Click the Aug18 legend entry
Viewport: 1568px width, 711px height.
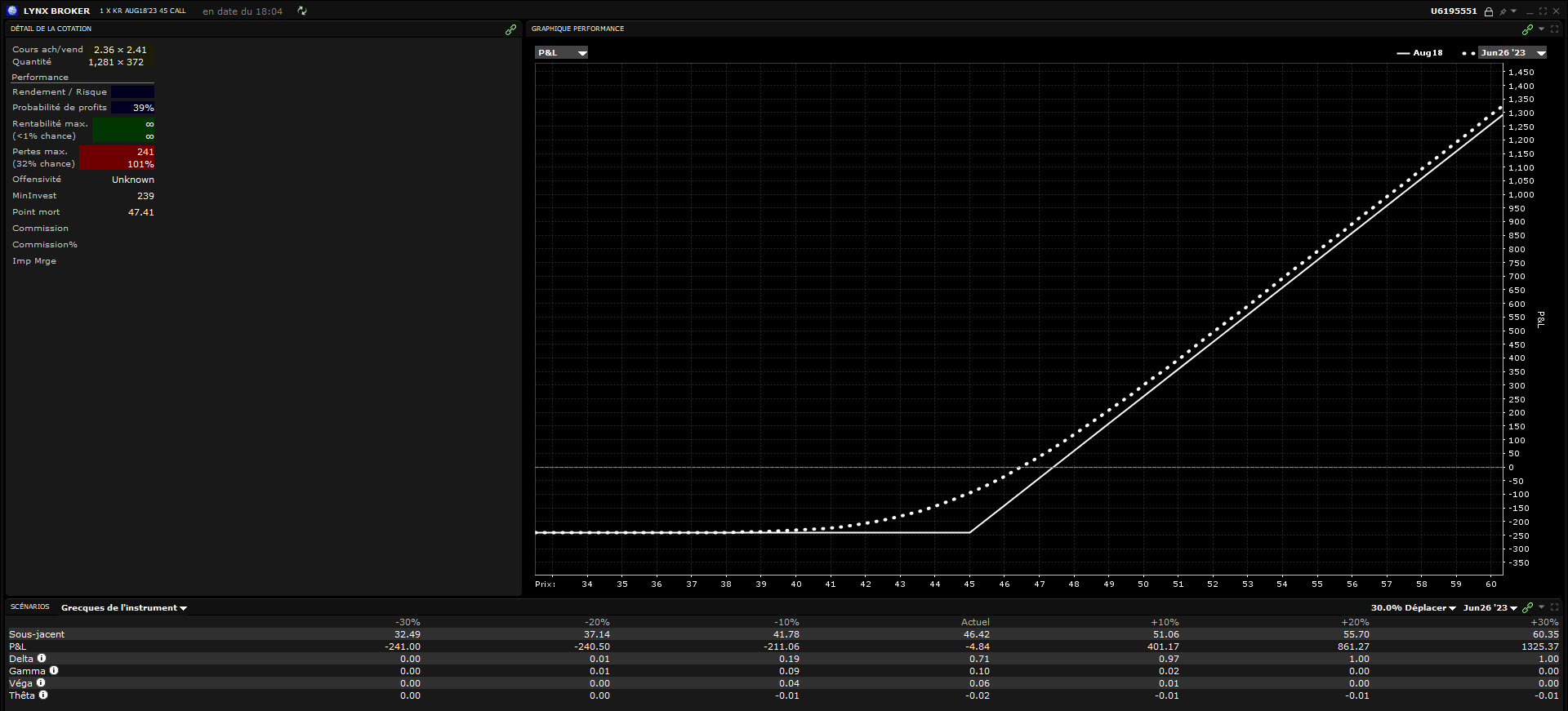(1420, 53)
